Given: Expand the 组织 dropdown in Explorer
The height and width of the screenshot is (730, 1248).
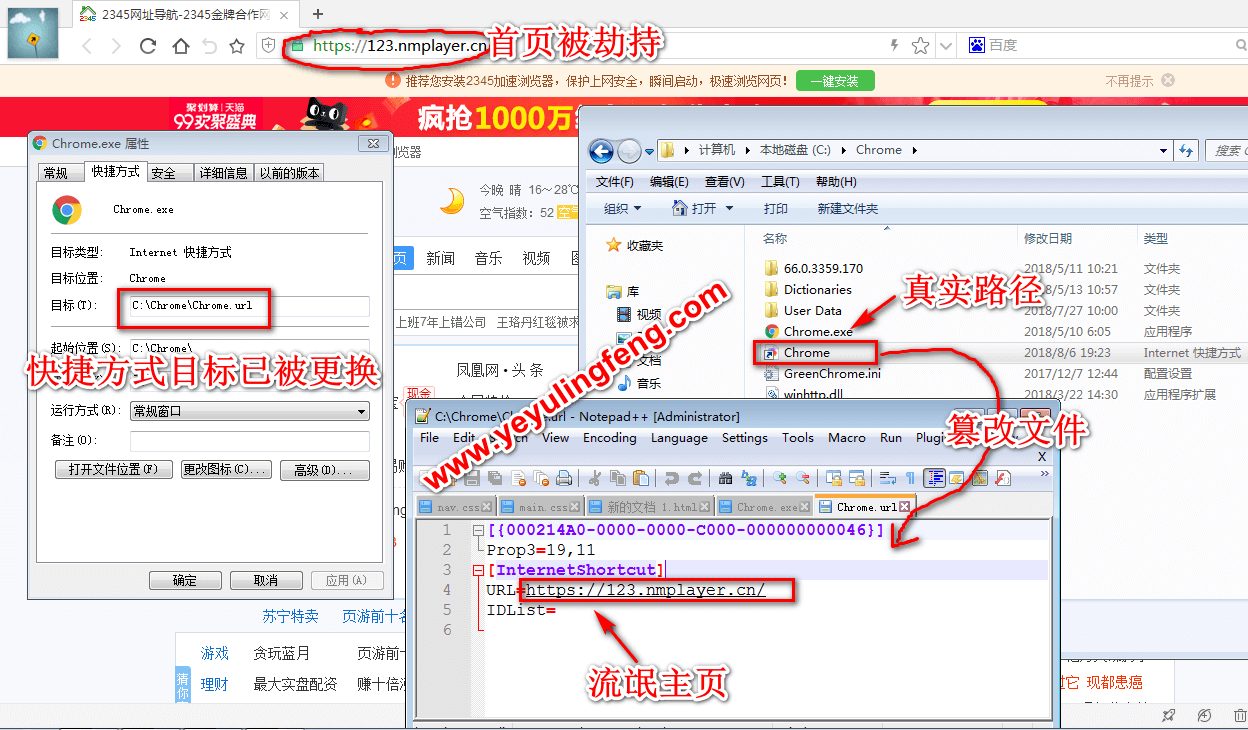Looking at the screenshot, I should [623, 209].
